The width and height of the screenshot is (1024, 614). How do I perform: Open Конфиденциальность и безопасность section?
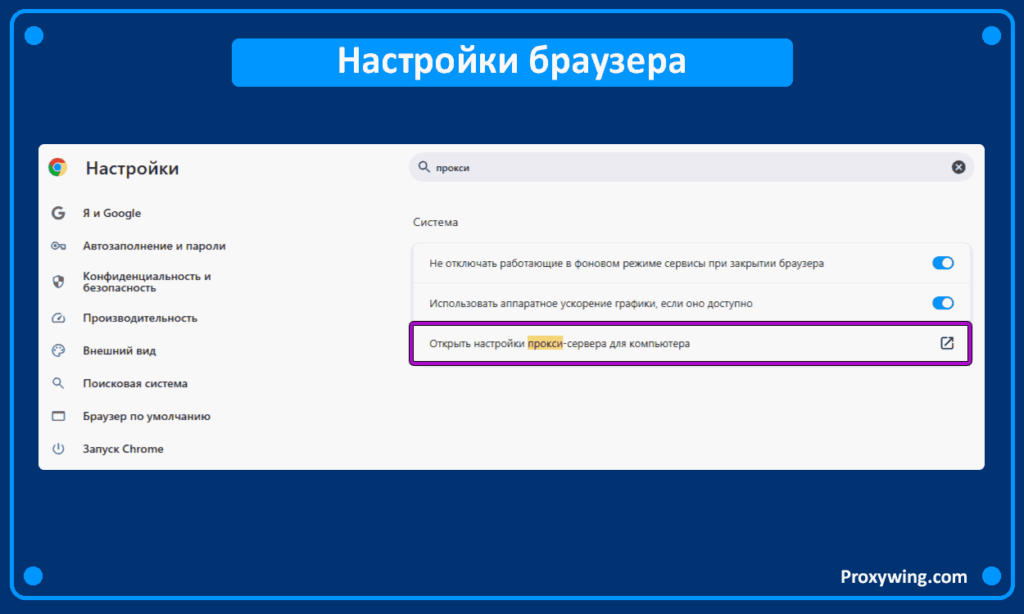(146, 282)
